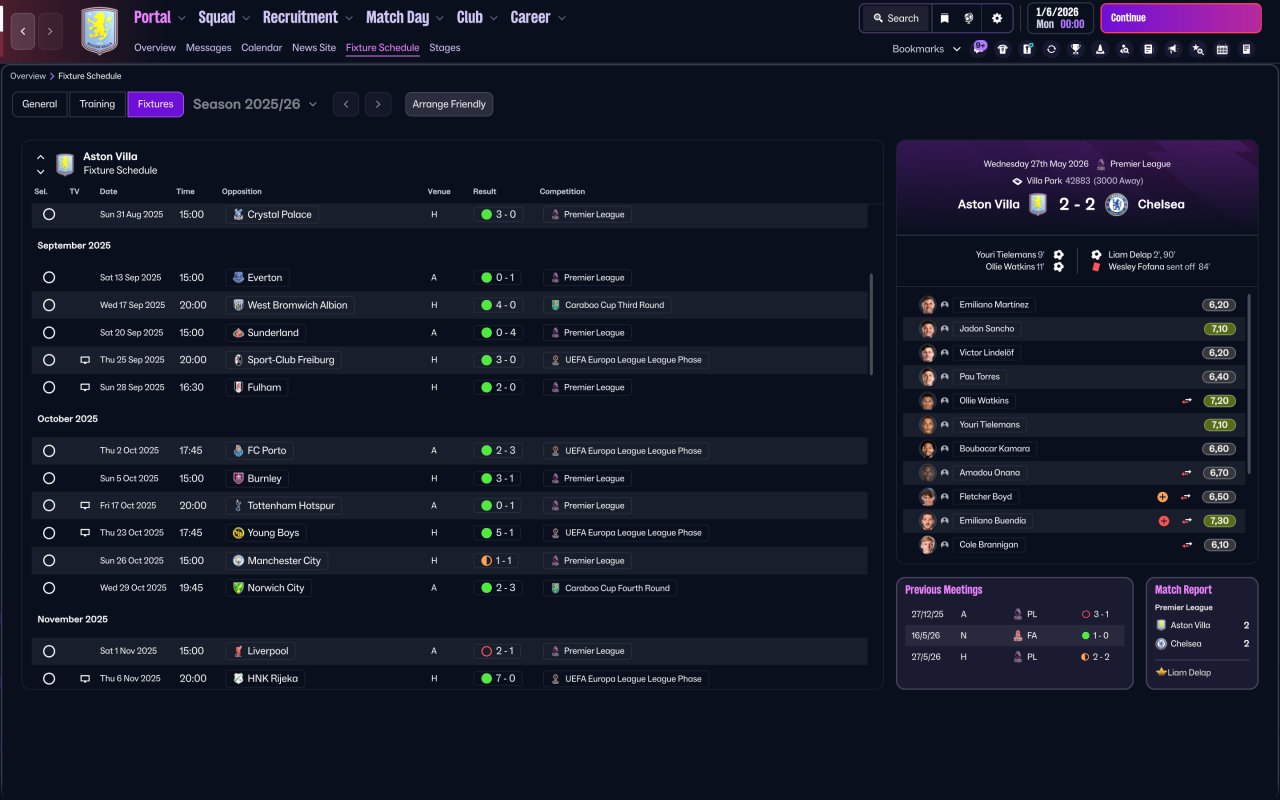Screen dimensions: 1280x800
Task: Click the orange injury icon for Fletcher Boyd
Action: [1163, 497]
